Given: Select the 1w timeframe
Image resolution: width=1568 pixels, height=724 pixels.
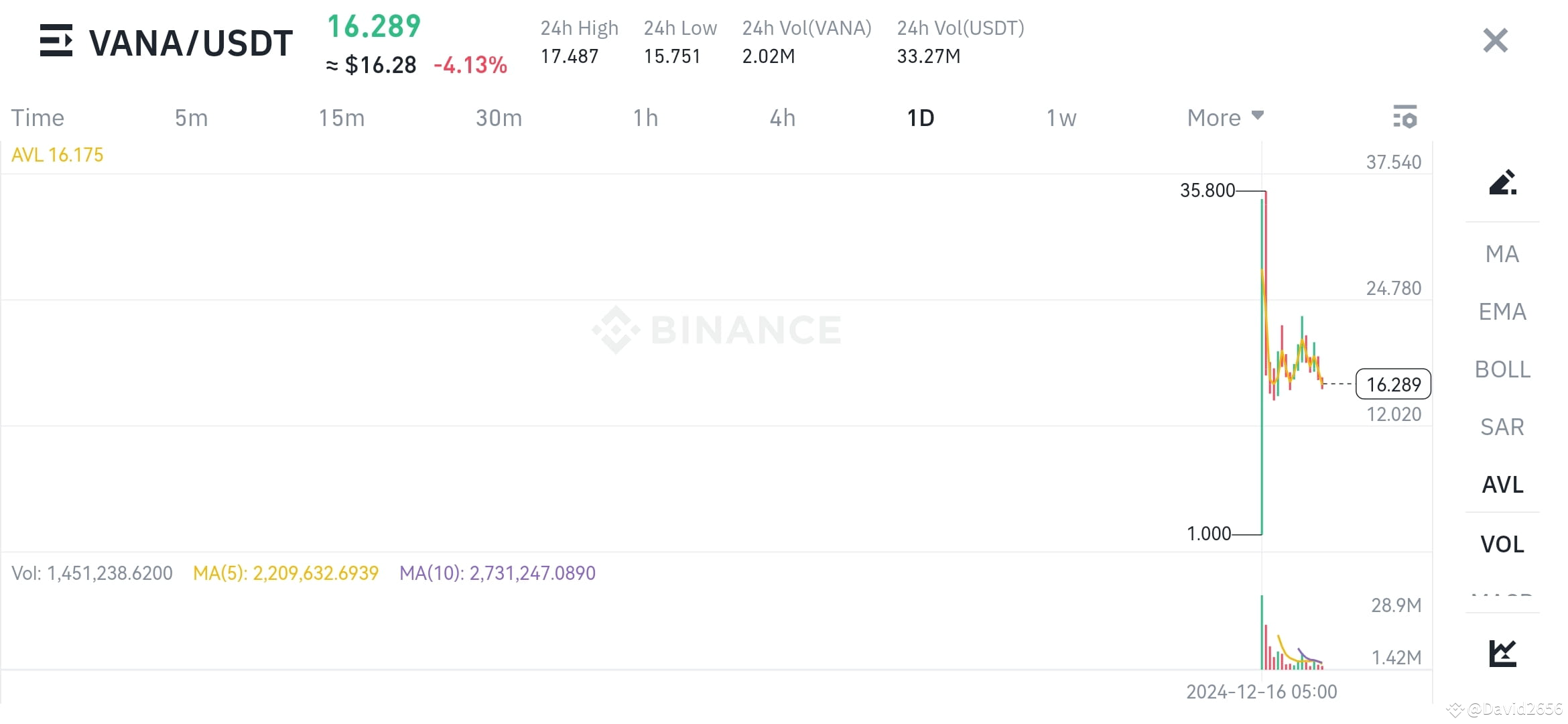Looking at the screenshot, I should 1061,117.
